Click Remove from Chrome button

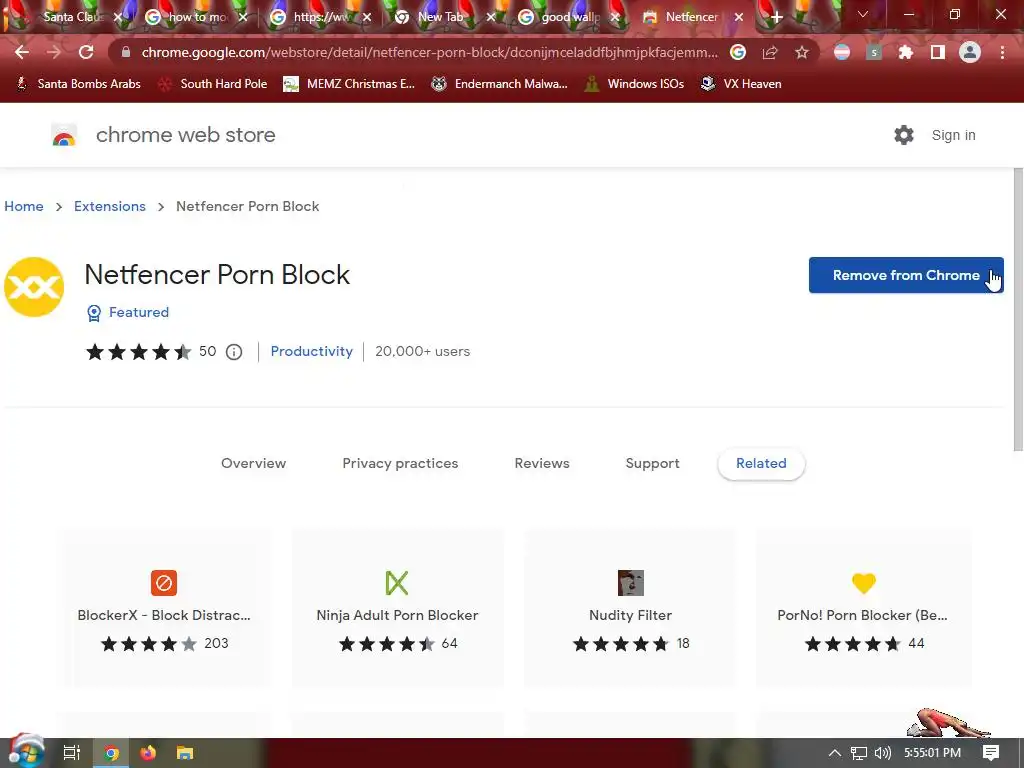pyautogui.click(x=906, y=275)
